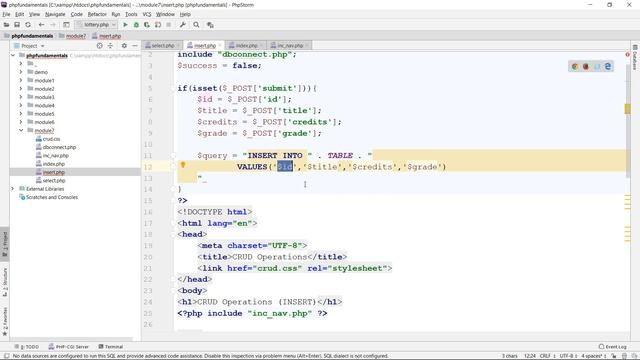Close the insert.php editor tab

[x=220, y=45]
